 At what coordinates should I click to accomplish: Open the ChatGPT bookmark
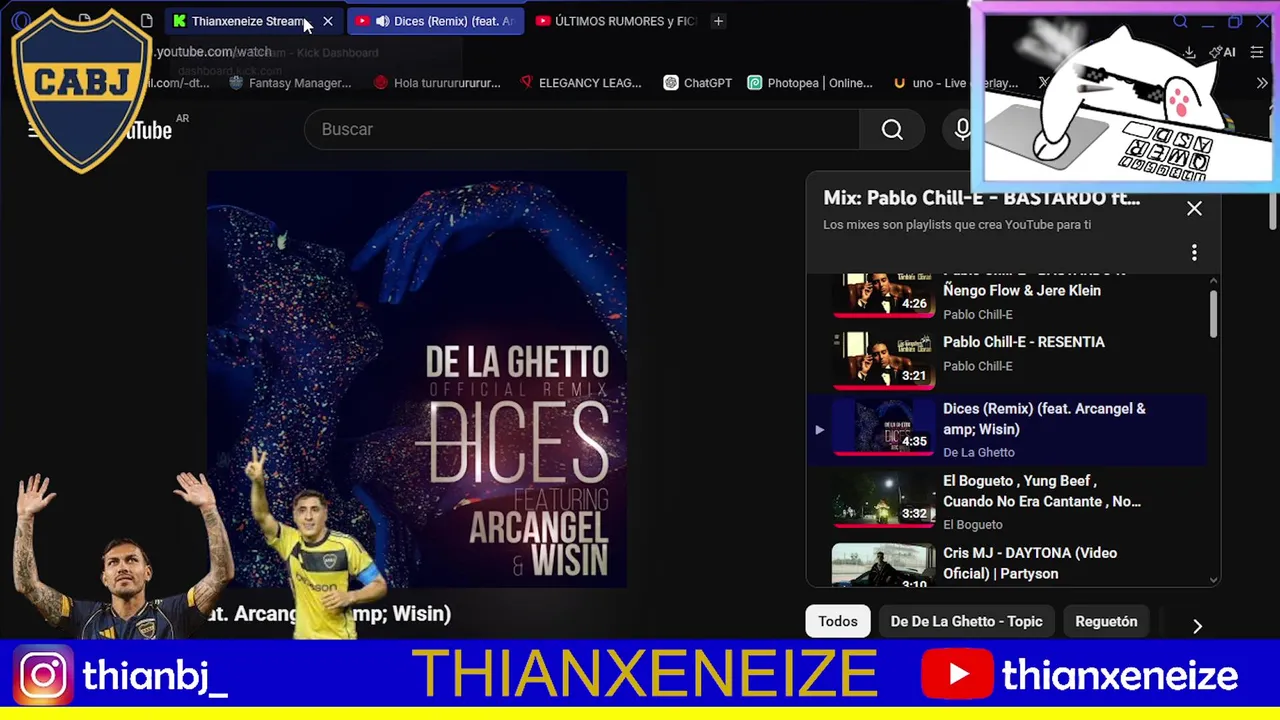(x=697, y=83)
